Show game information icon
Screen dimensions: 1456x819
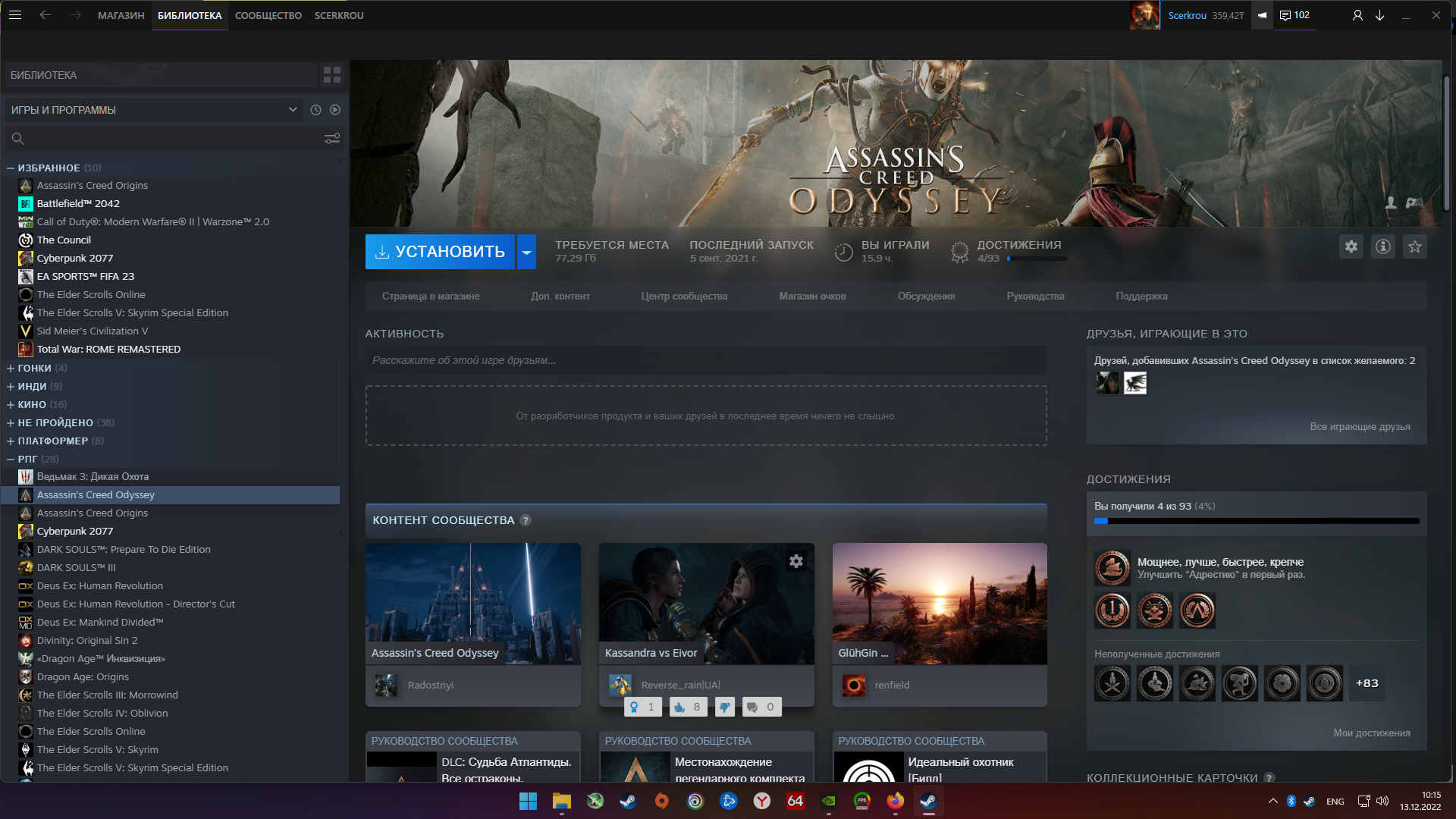pyautogui.click(x=1383, y=246)
